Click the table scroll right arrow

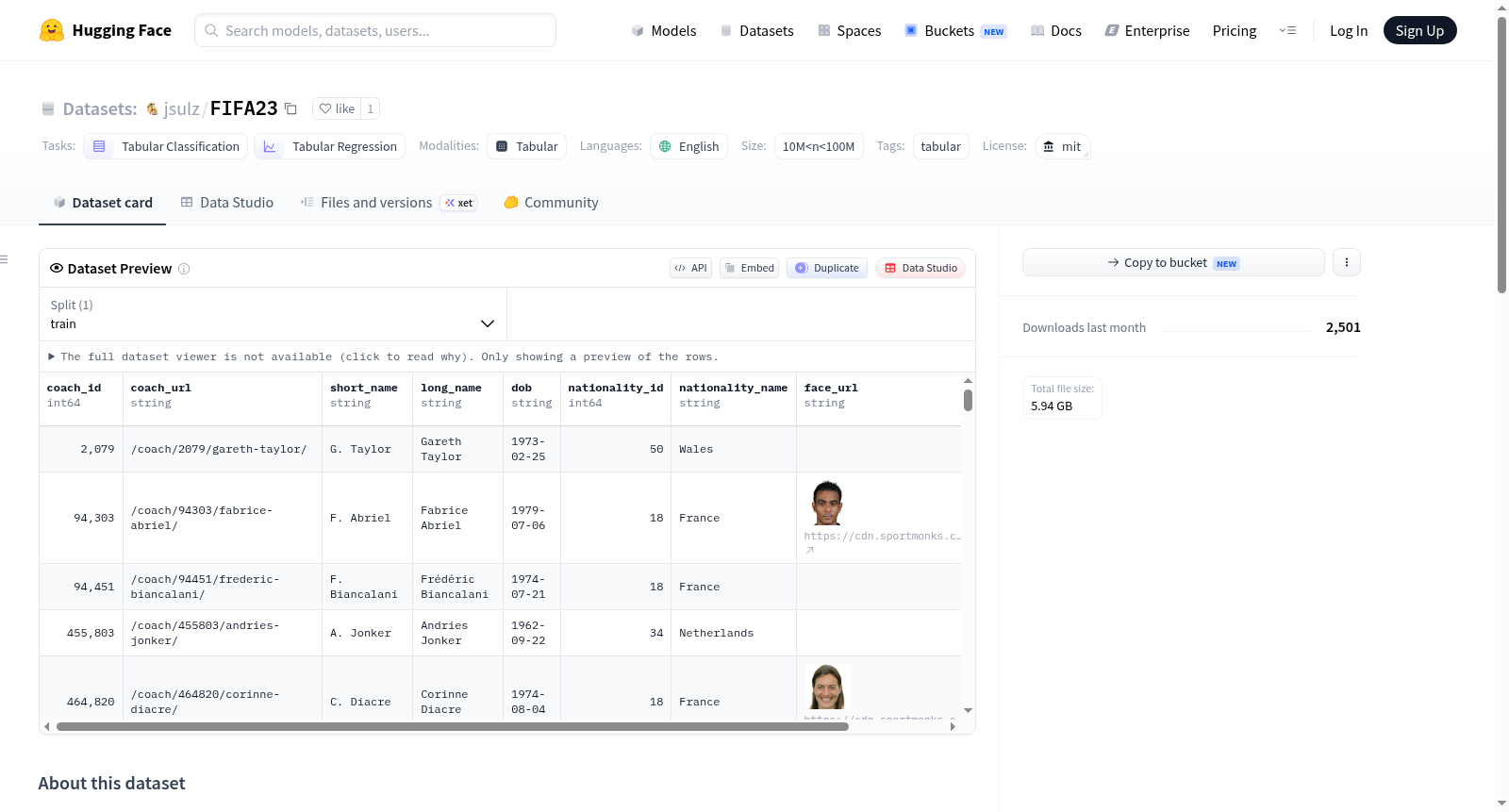pyautogui.click(x=953, y=727)
